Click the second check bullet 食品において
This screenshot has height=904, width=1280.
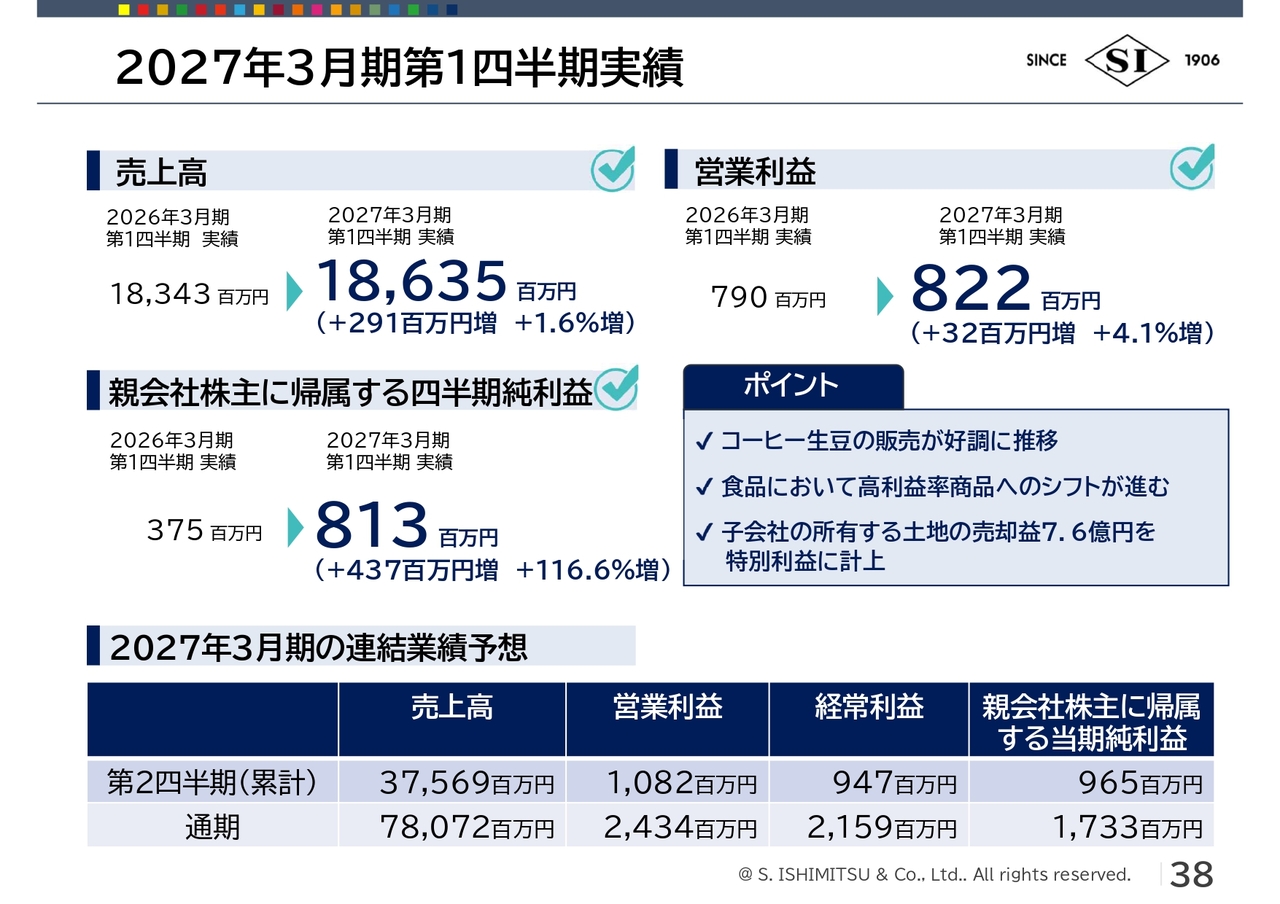point(931,487)
